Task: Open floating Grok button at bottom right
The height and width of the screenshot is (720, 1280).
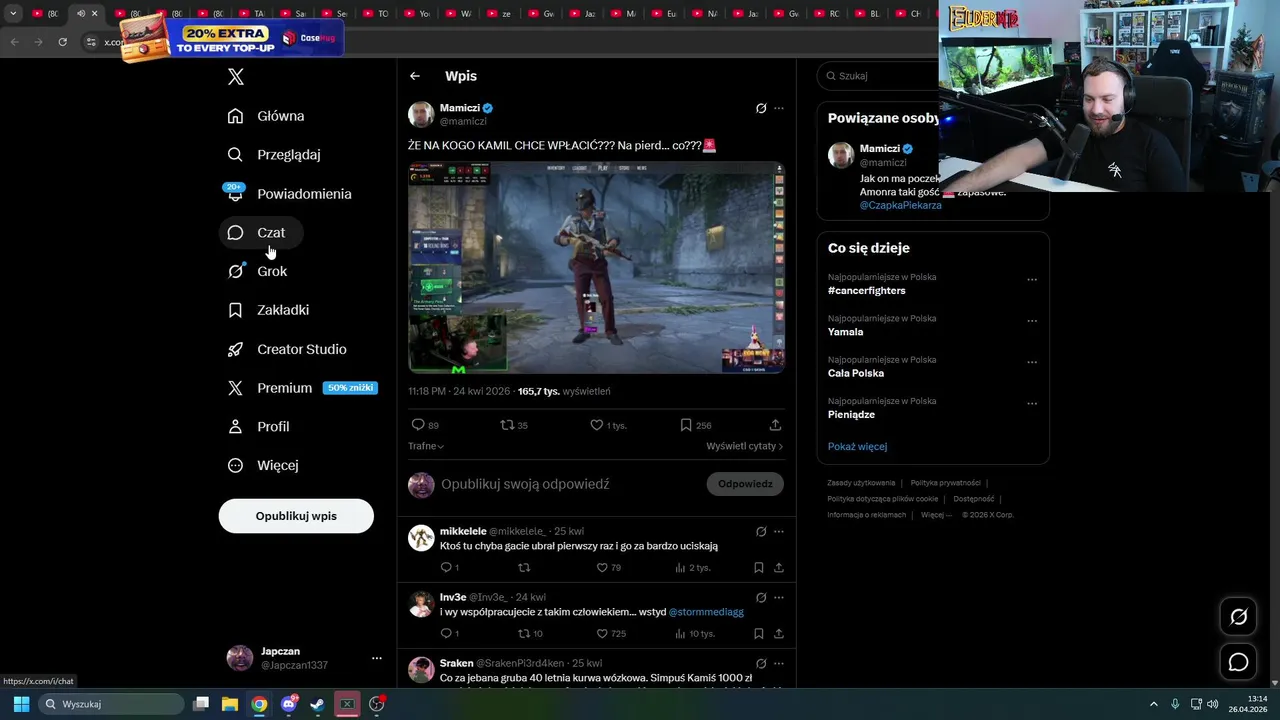Action: point(1238,617)
